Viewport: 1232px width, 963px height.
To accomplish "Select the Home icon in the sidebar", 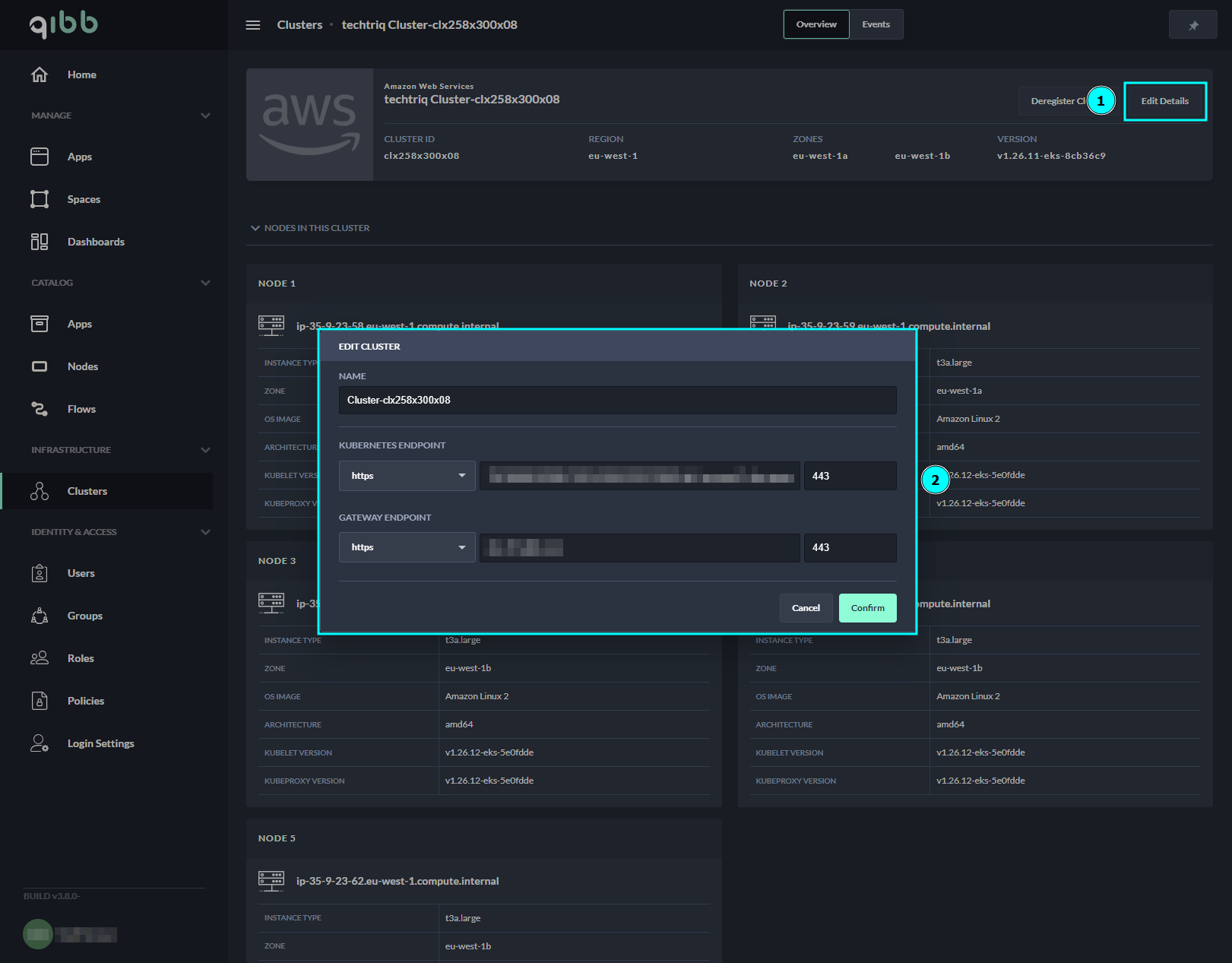I will 39,74.
